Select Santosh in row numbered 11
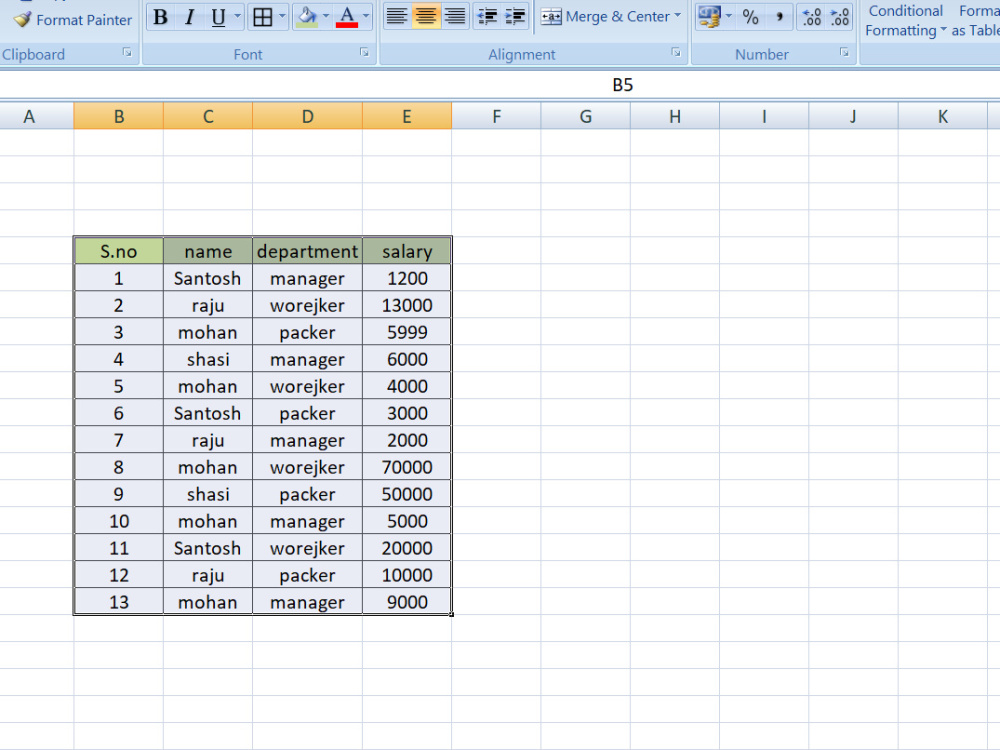The width and height of the screenshot is (1000, 750). click(x=208, y=548)
